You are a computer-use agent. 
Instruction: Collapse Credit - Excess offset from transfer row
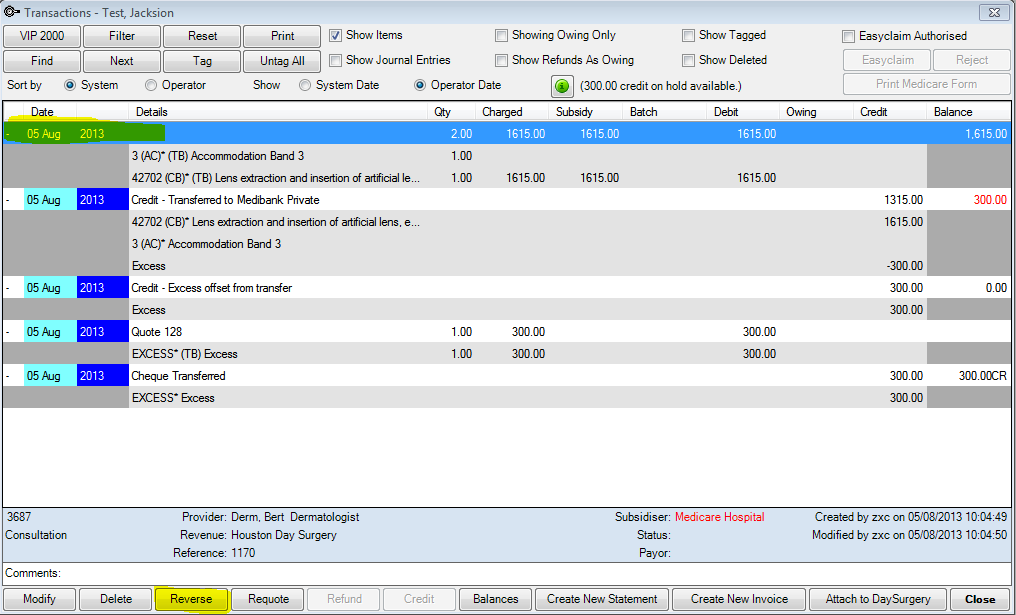[x=8, y=288]
